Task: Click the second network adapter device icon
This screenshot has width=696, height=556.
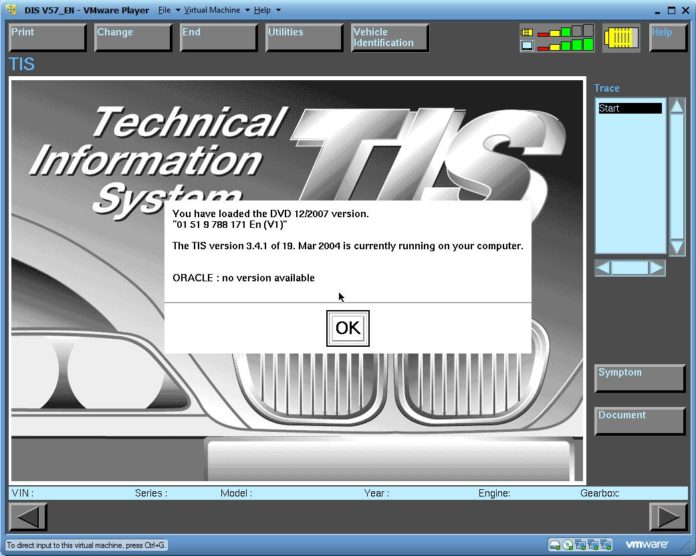Action: [593, 544]
